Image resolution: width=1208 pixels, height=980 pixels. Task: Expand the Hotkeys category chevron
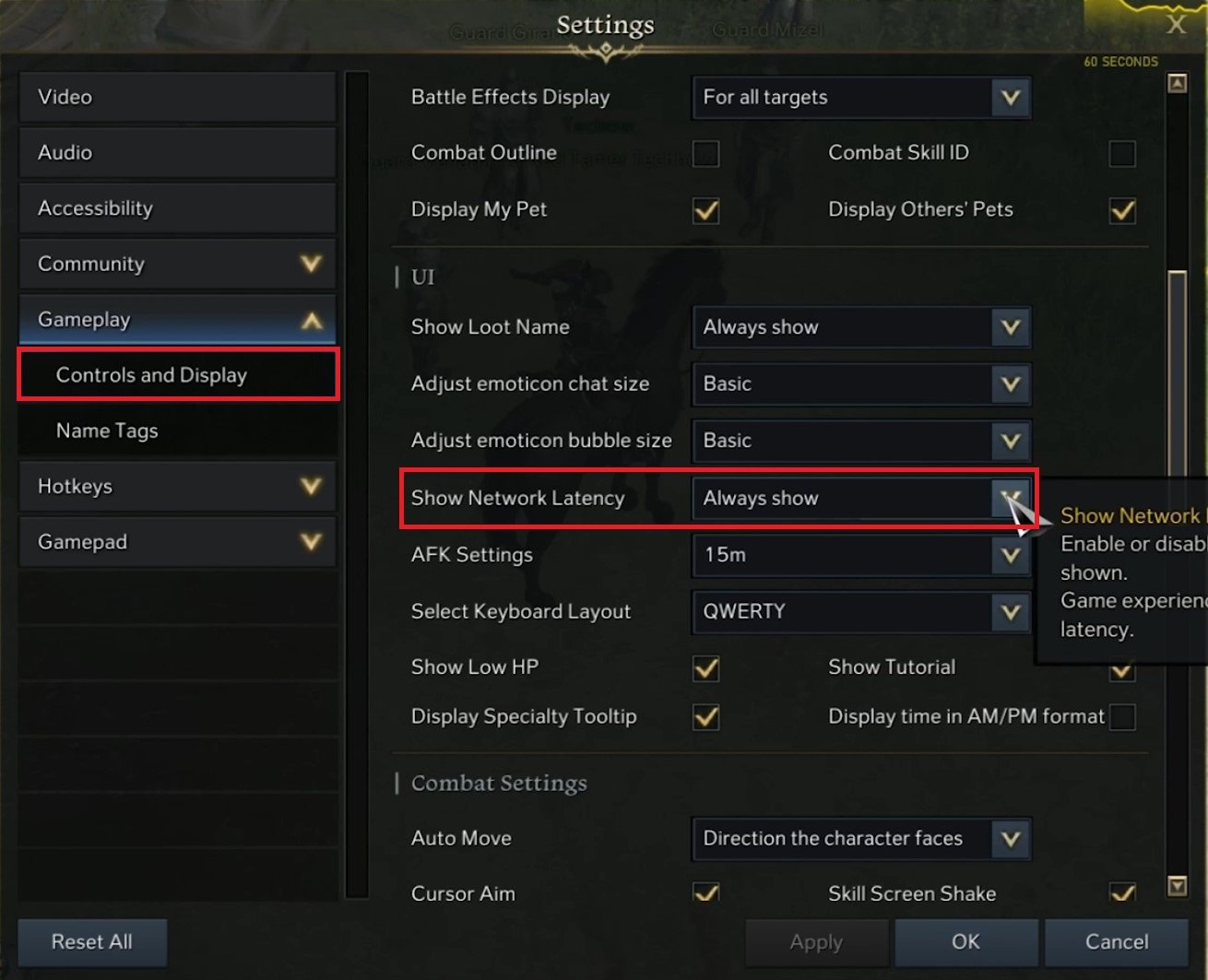click(311, 486)
